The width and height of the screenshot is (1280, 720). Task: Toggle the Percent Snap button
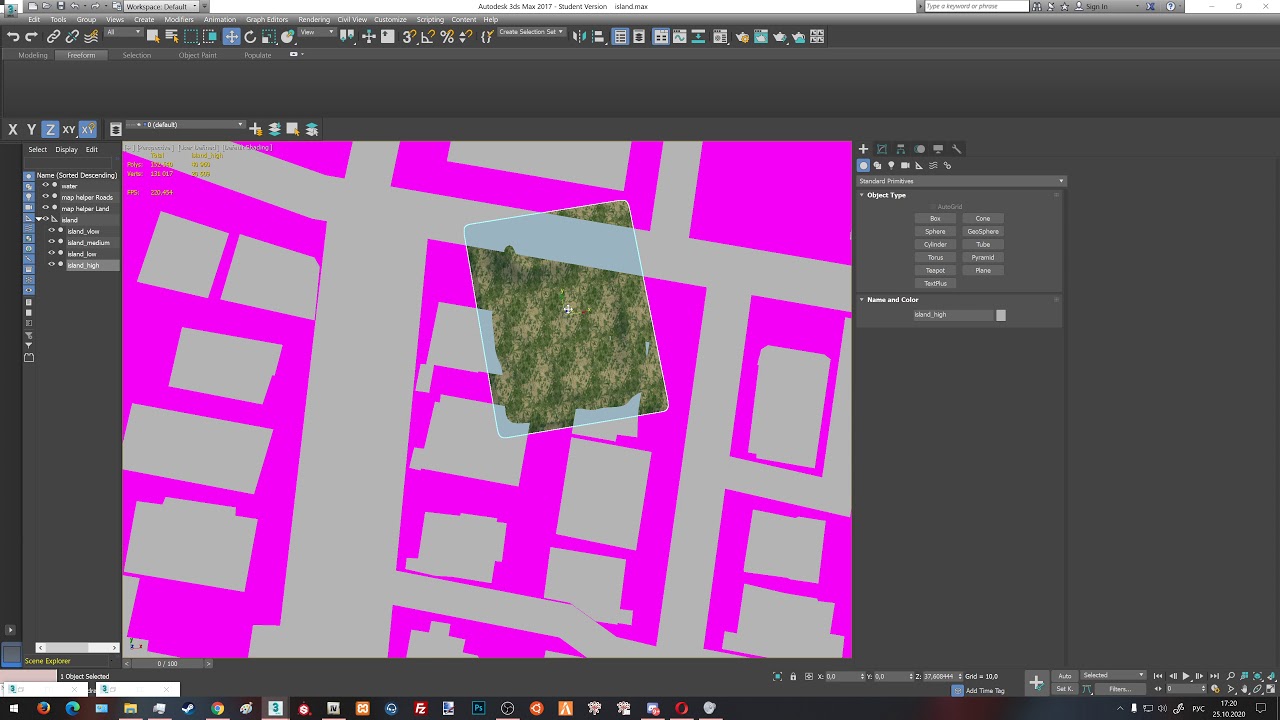coord(447,37)
